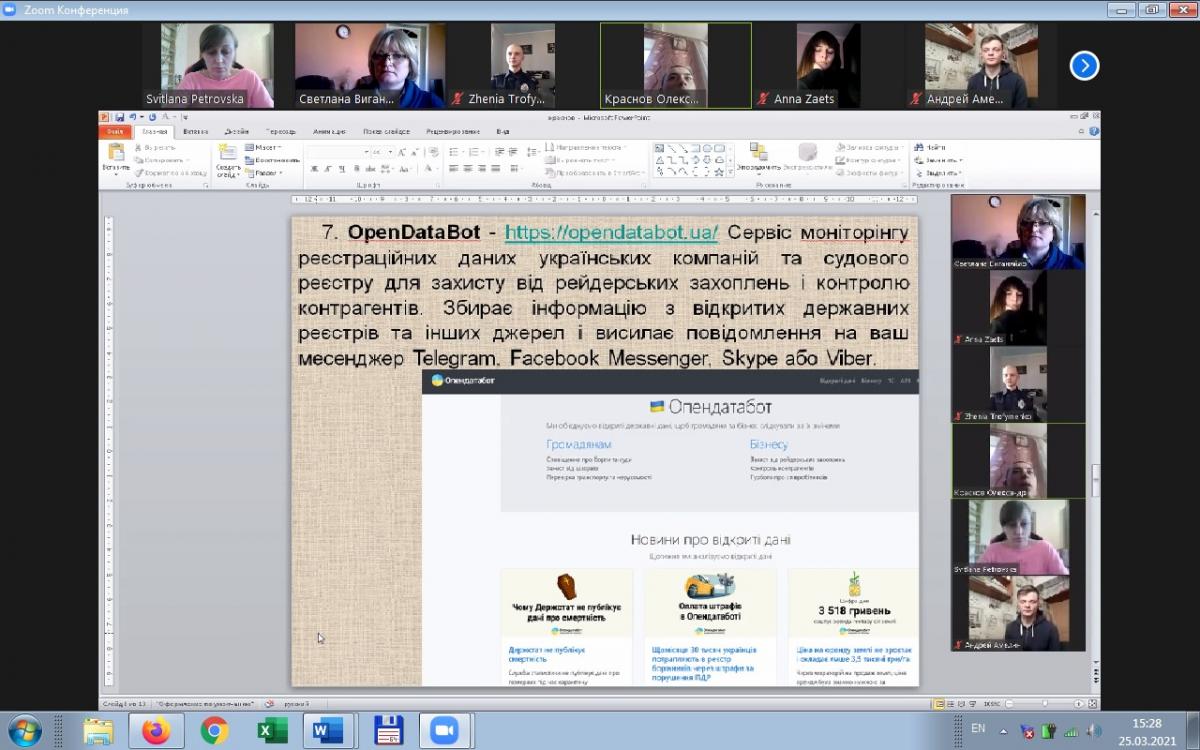Open Firefox from the taskbar
Image resolution: width=1200 pixels, height=750 pixels.
click(x=156, y=731)
